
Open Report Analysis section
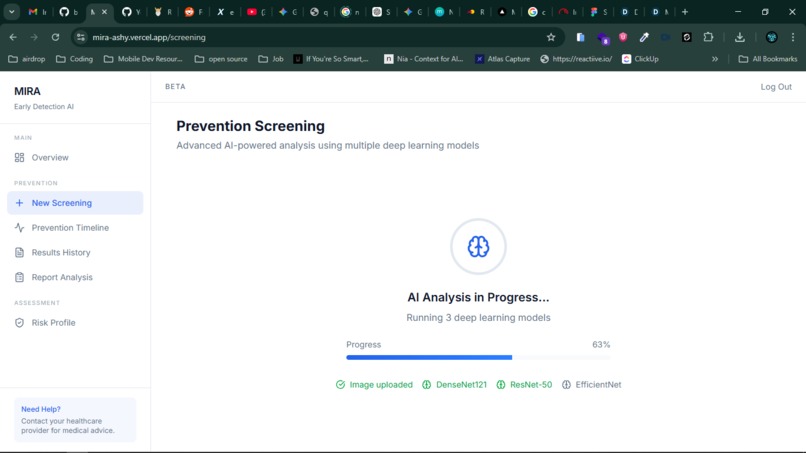tap(75, 277)
